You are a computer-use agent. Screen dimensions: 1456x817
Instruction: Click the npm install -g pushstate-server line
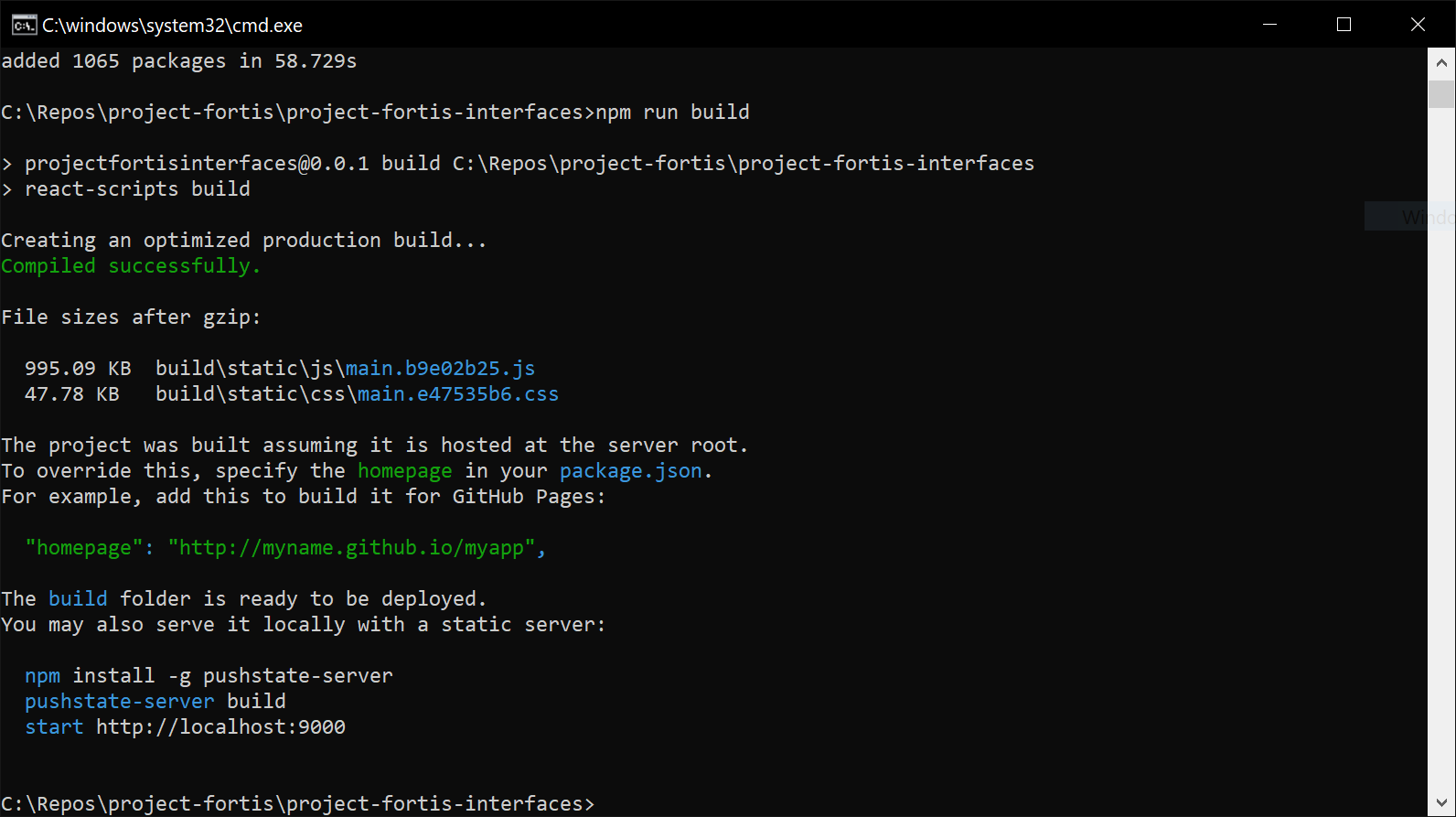(x=209, y=675)
